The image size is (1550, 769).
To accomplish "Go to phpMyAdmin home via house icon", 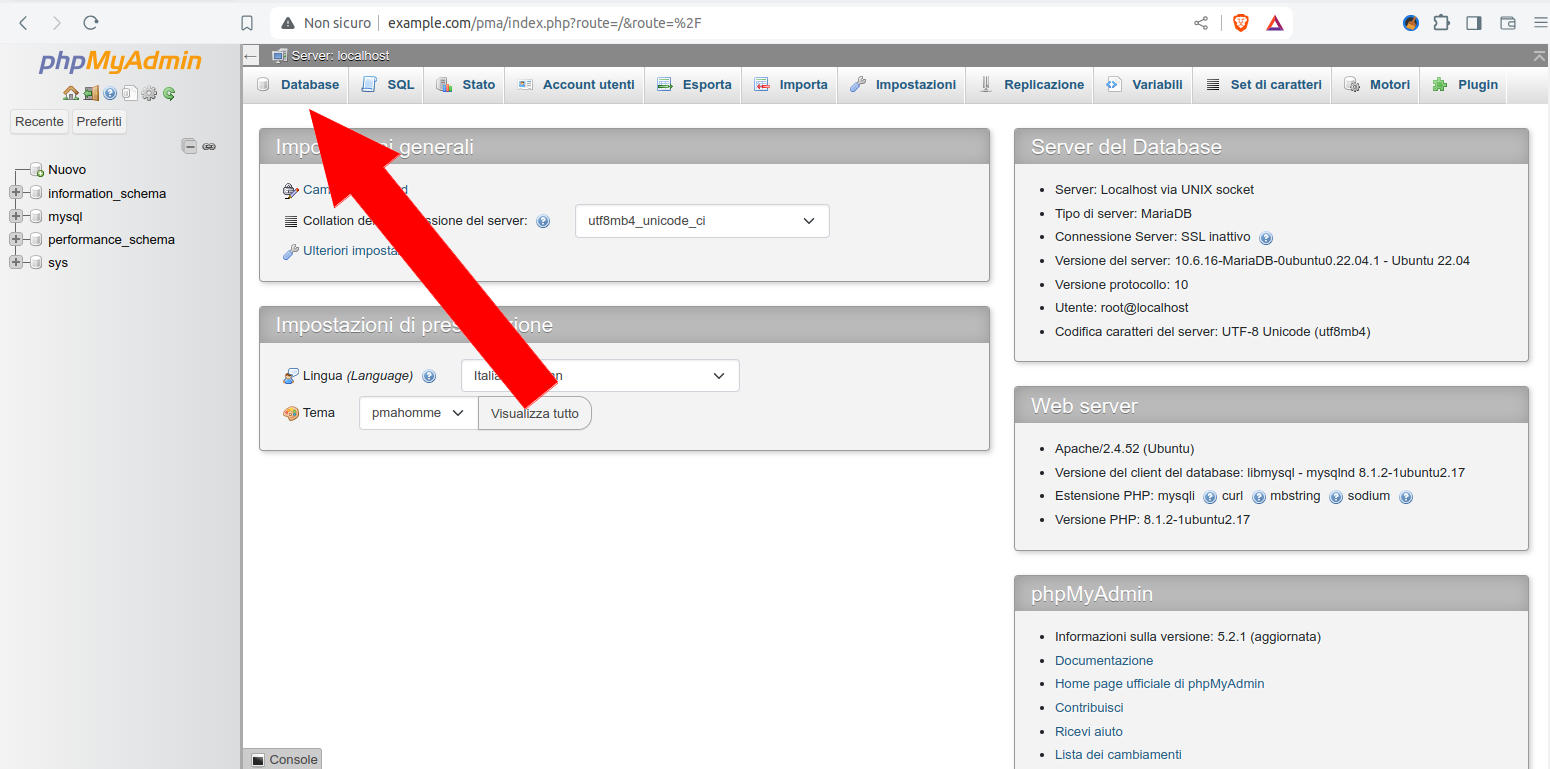I will (x=70, y=93).
